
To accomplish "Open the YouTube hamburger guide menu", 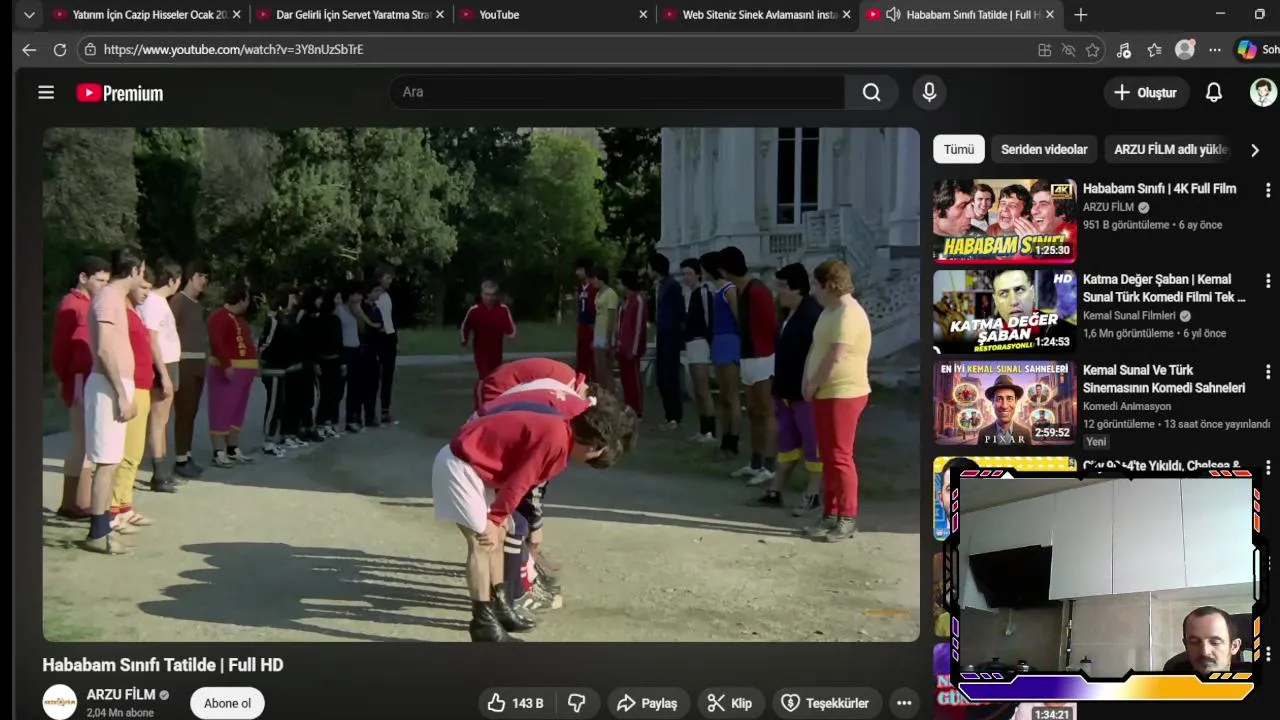I will 46,93.
